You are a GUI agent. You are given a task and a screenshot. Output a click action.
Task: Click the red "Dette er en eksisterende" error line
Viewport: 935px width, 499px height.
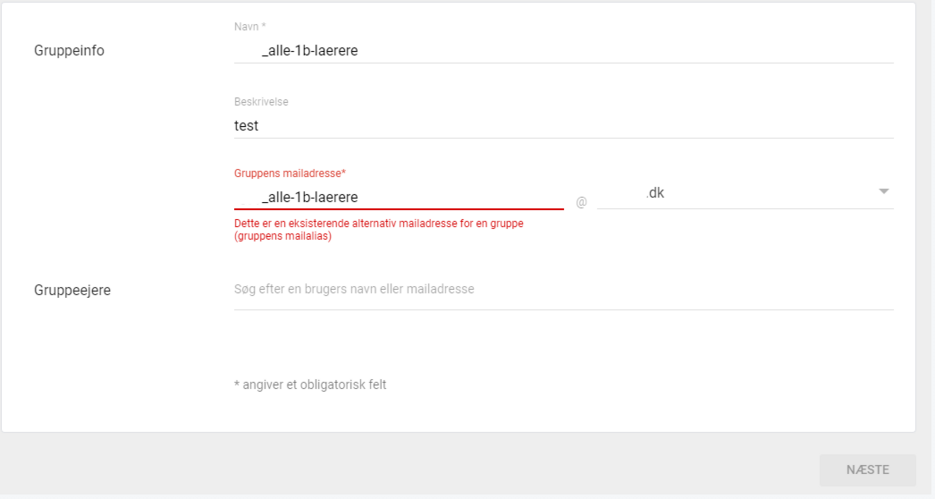(x=378, y=224)
